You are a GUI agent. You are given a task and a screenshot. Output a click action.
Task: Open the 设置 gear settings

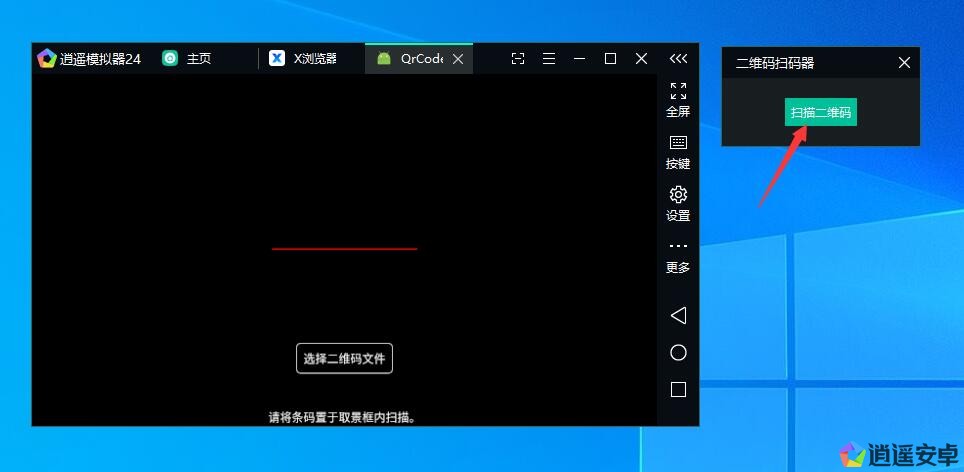pos(678,195)
